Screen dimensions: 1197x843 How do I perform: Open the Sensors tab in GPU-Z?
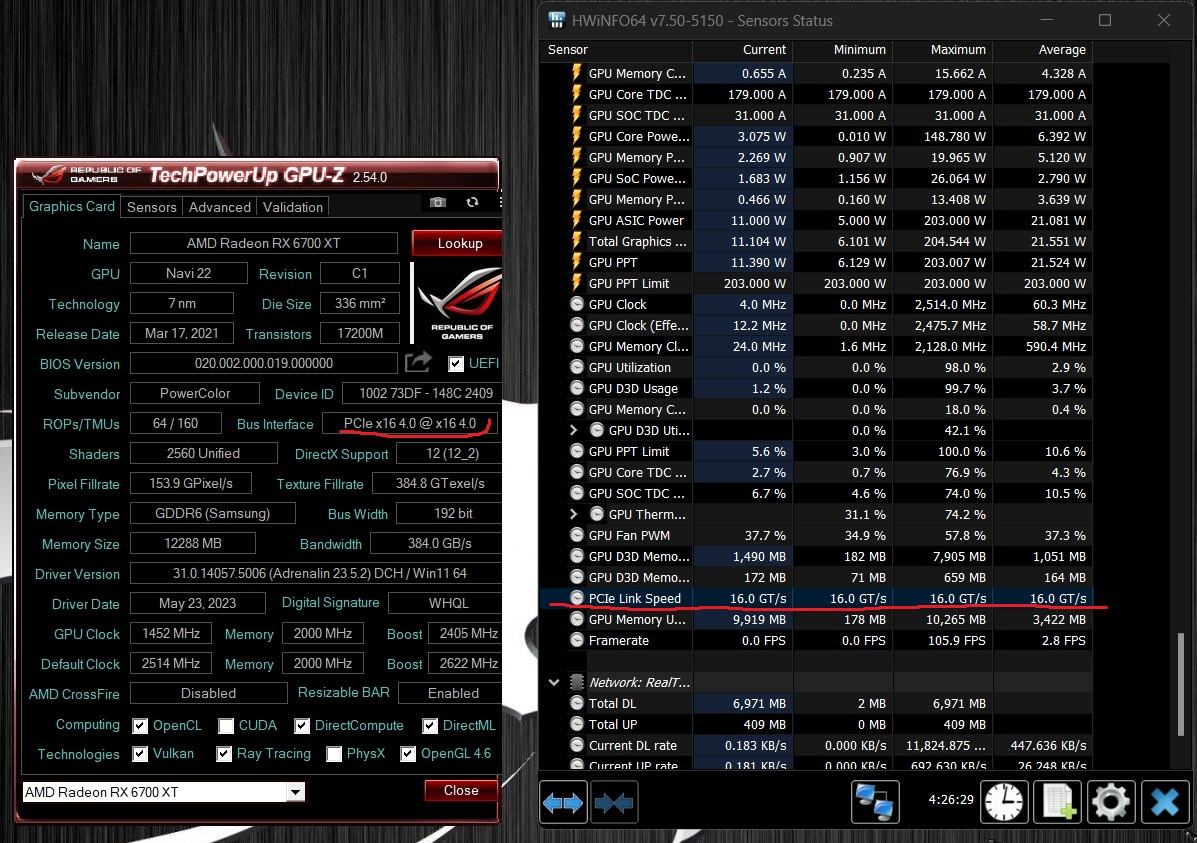pos(151,207)
